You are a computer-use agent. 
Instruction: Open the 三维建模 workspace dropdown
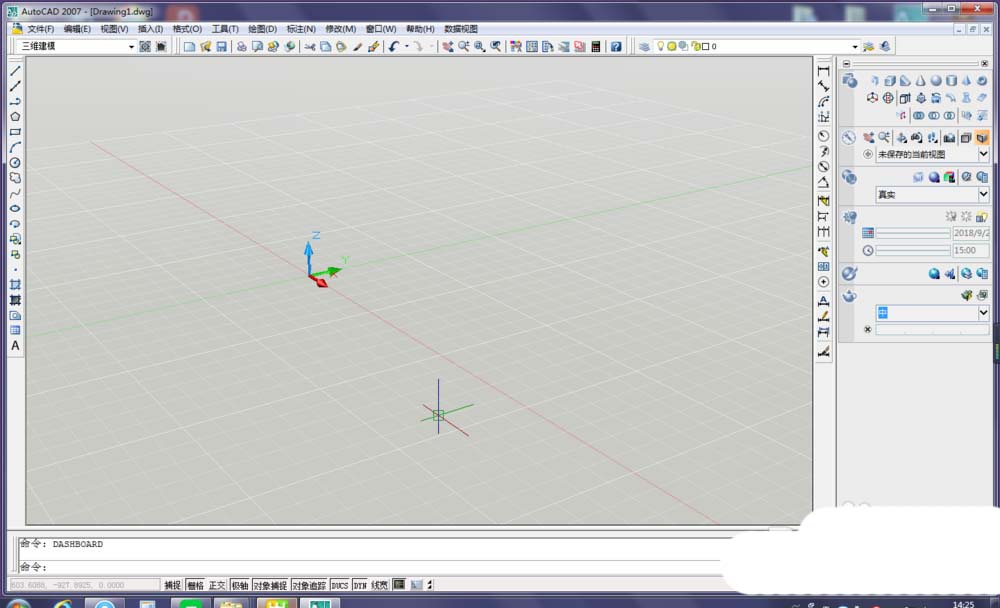tap(130, 46)
